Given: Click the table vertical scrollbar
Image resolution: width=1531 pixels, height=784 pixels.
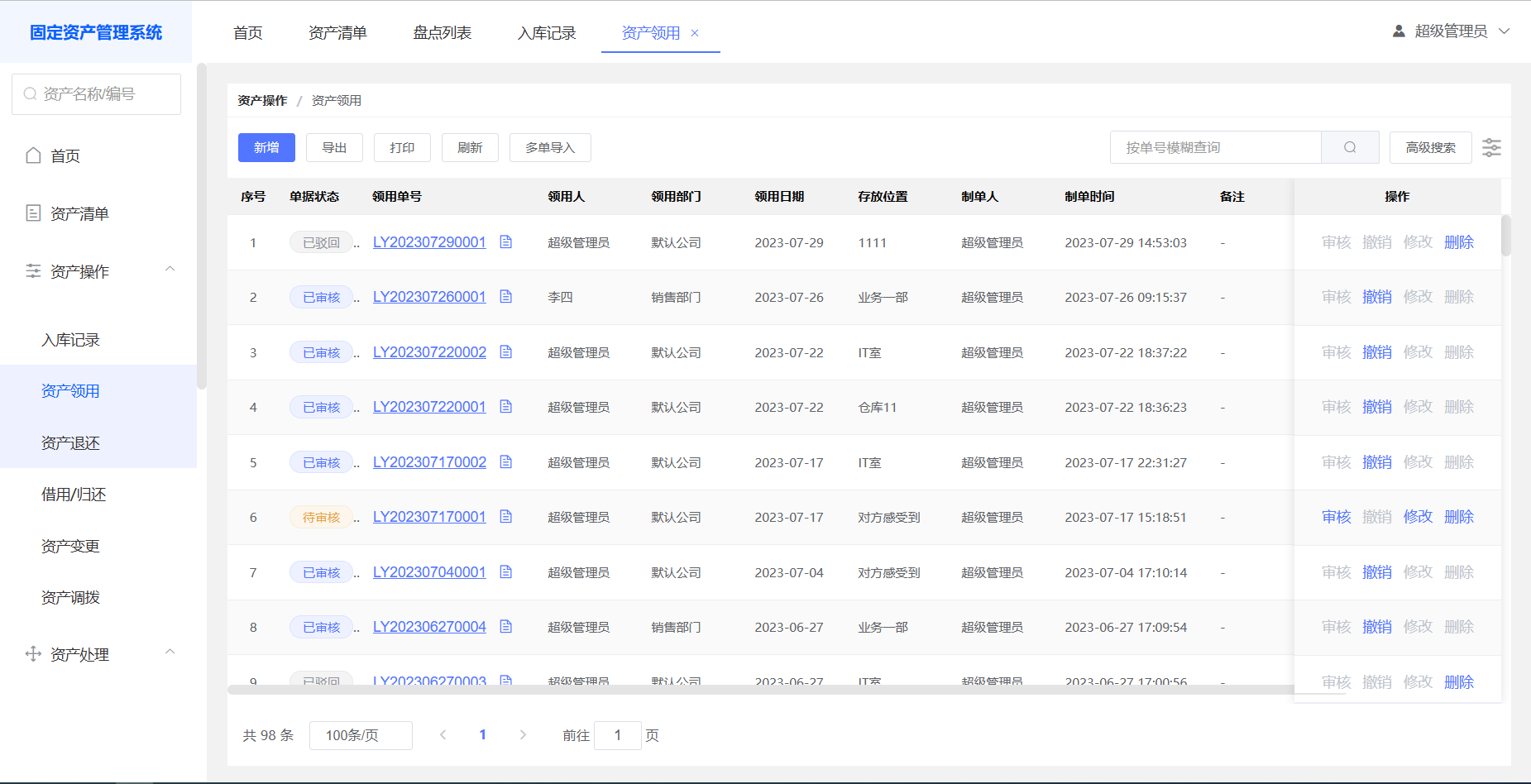Looking at the screenshot, I should (x=1506, y=236).
